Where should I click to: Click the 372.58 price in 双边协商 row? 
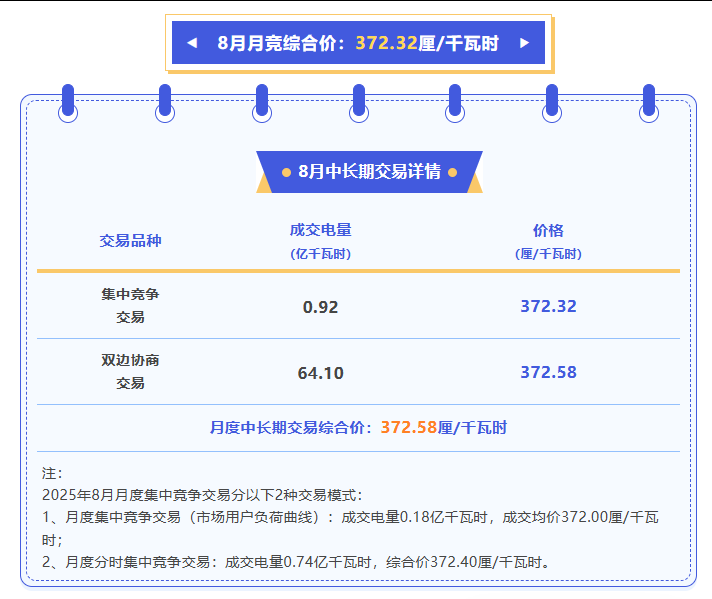tap(548, 372)
